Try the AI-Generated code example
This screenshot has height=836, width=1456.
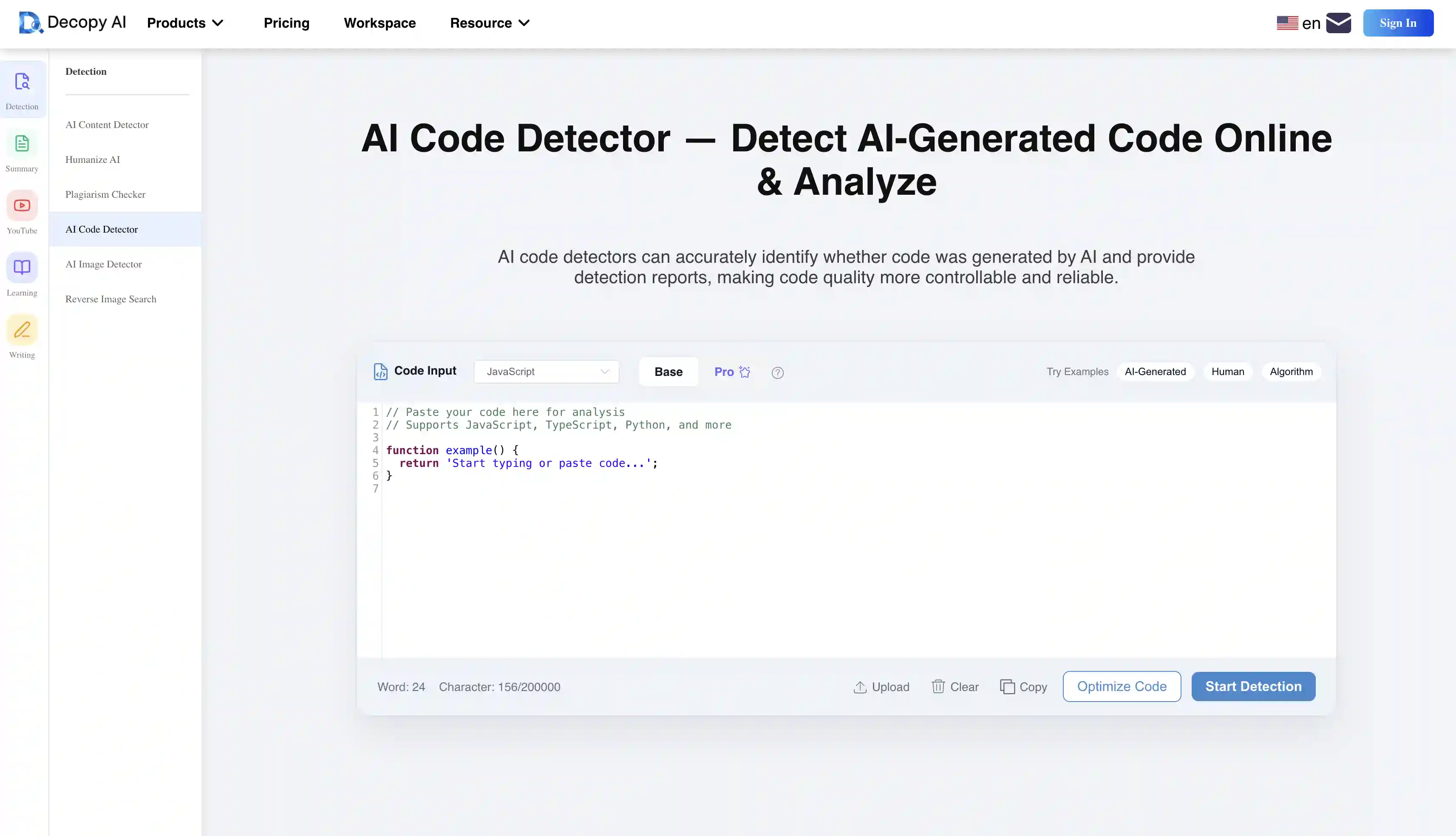pyautogui.click(x=1156, y=372)
